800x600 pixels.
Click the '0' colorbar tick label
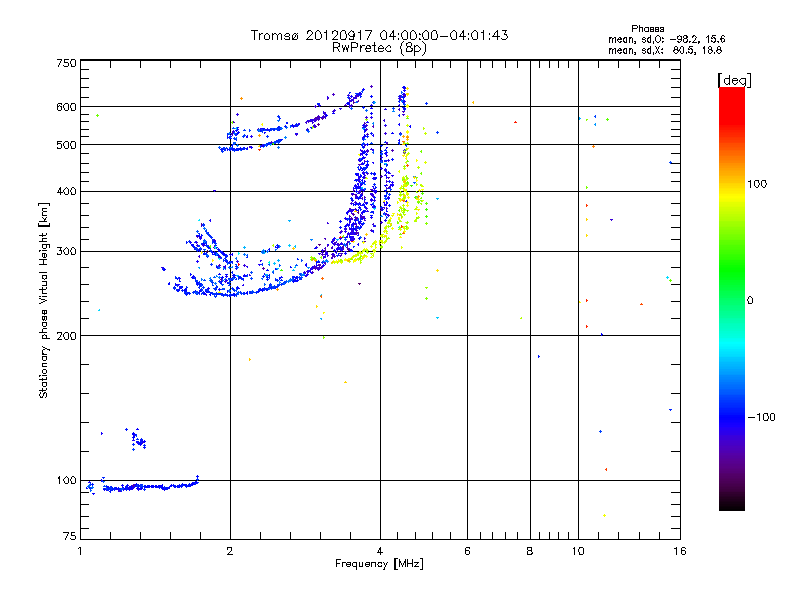[749, 301]
